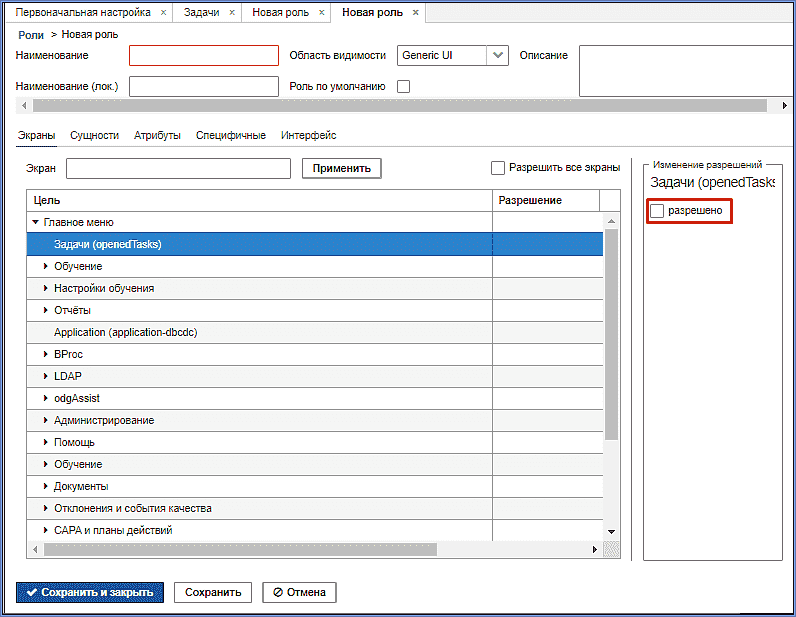
Task: Select the Задачи (openedTasks) row
Action: click(315, 244)
